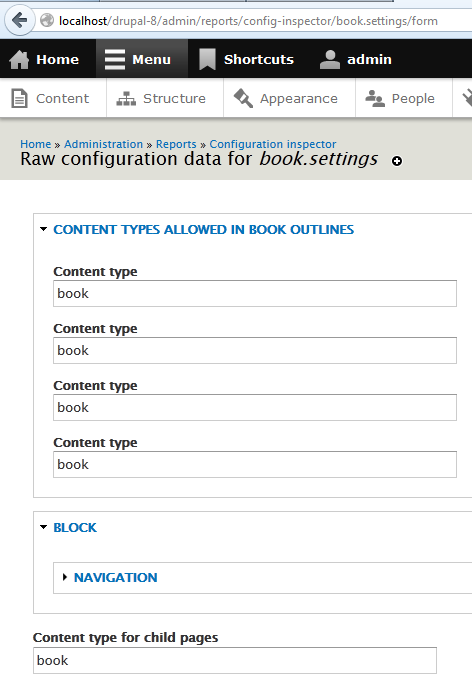Click the admin user silhouette icon

pos(329,60)
